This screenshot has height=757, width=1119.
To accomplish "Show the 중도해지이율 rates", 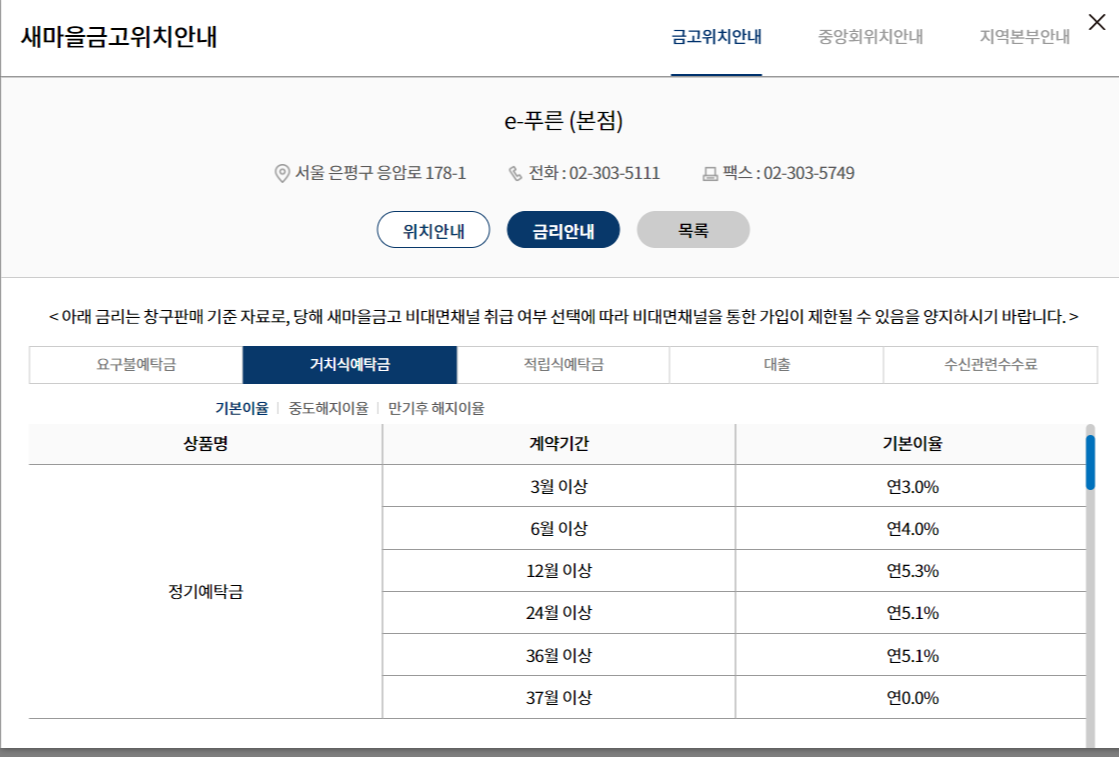I will (x=328, y=408).
